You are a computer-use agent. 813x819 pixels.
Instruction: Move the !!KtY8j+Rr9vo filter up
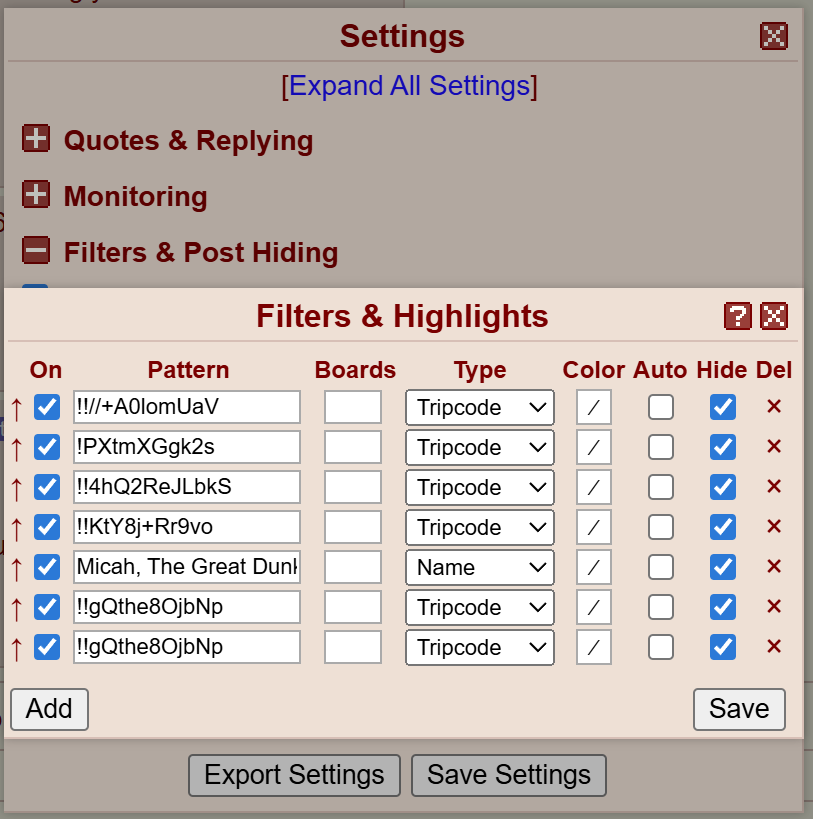[17, 529]
